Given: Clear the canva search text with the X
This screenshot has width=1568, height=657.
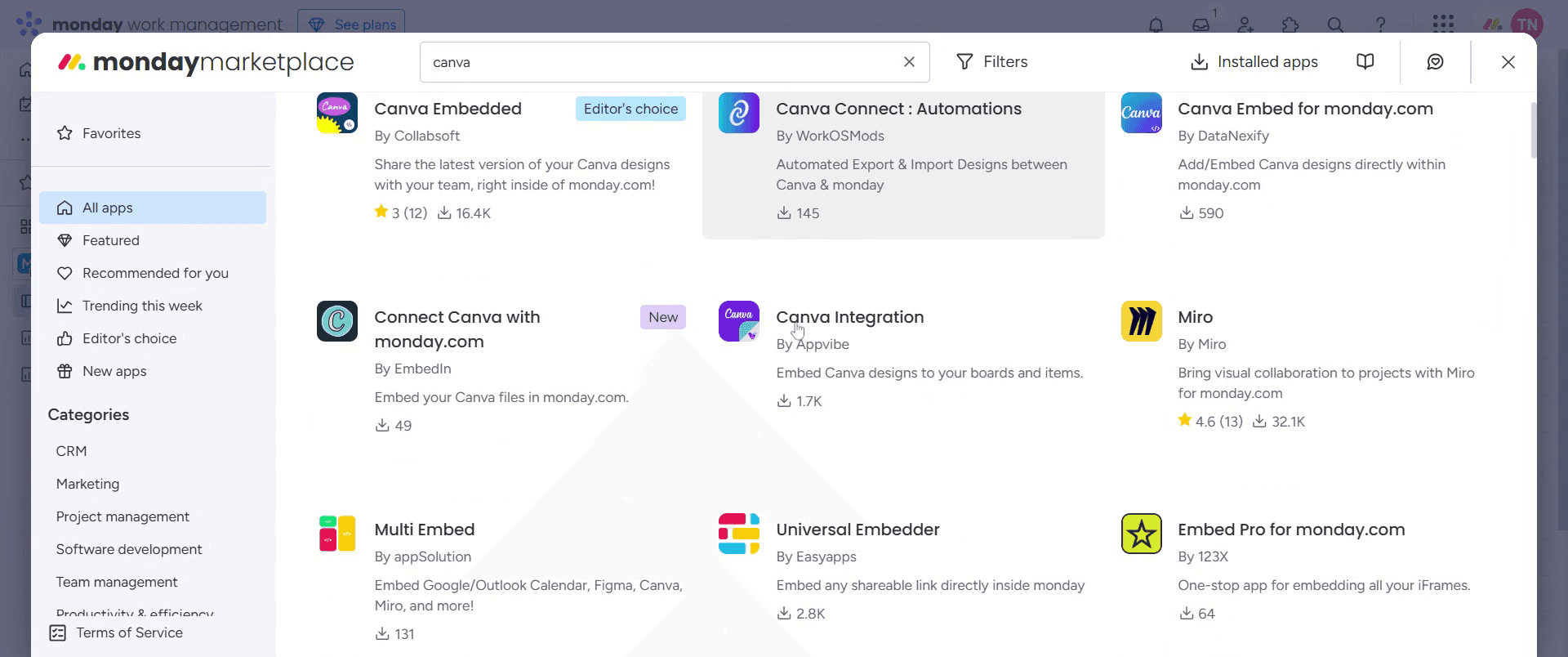Looking at the screenshot, I should pyautogui.click(x=909, y=62).
